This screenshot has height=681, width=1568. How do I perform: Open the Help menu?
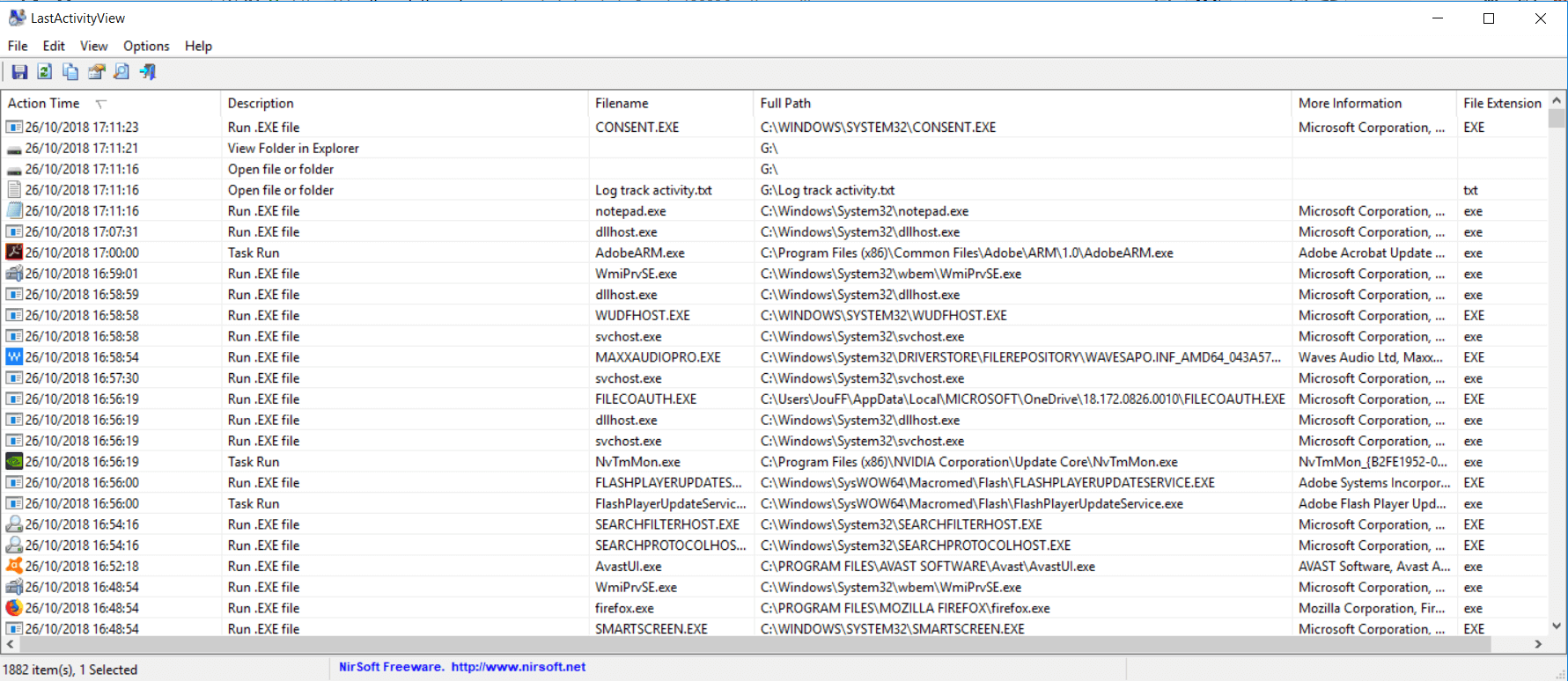click(x=198, y=46)
